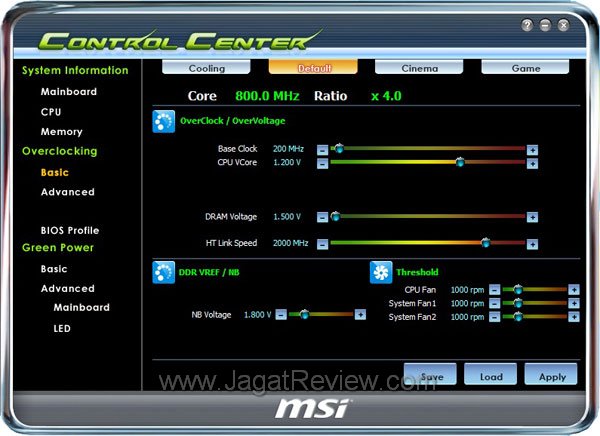600x436 pixels.
Task: Lower System Fan1 threshold with minus button
Action: click(494, 304)
